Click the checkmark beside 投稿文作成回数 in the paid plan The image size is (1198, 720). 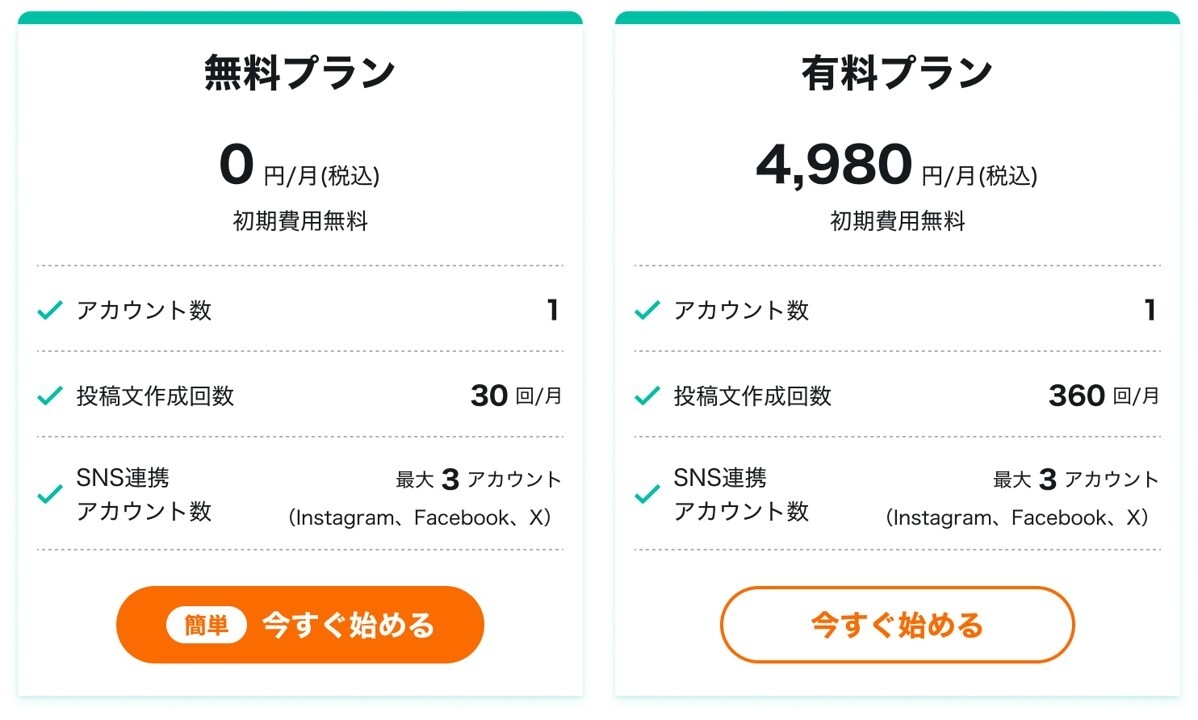coord(647,396)
